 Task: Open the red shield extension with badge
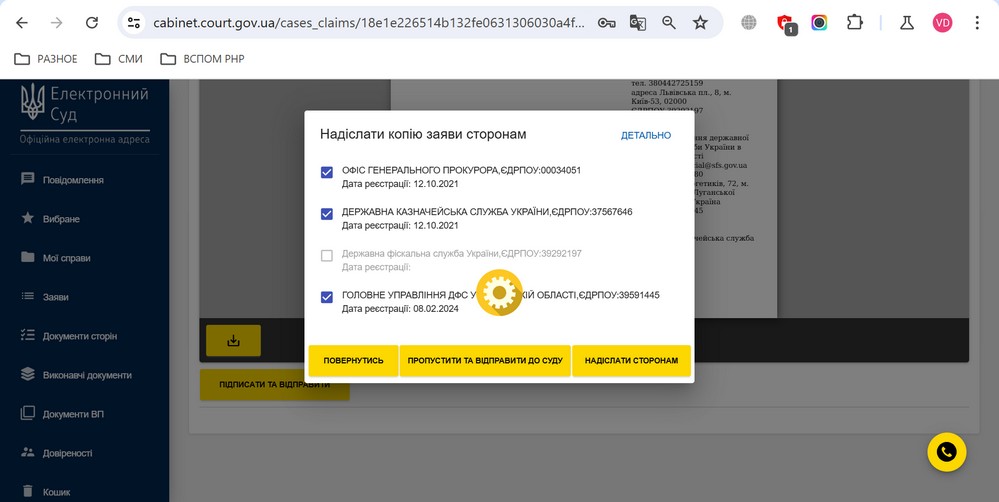pyautogui.click(x=786, y=24)
